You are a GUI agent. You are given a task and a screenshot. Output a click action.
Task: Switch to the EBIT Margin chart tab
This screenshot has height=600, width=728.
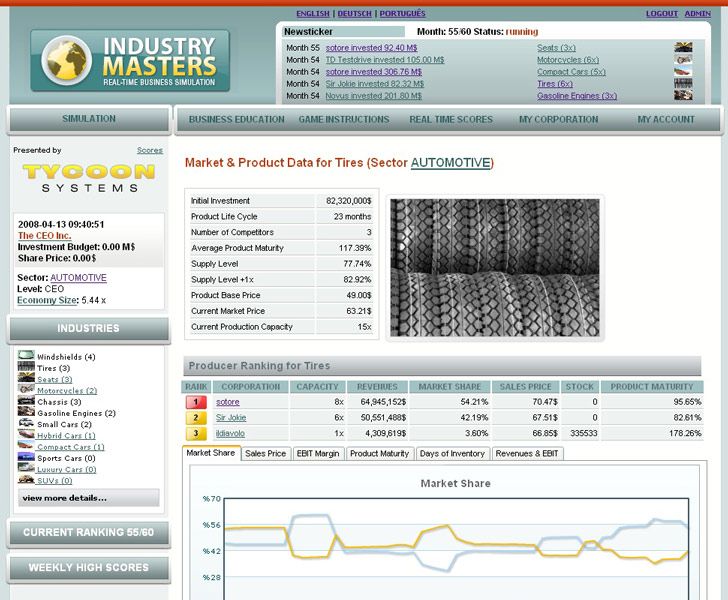click(318, 453)
